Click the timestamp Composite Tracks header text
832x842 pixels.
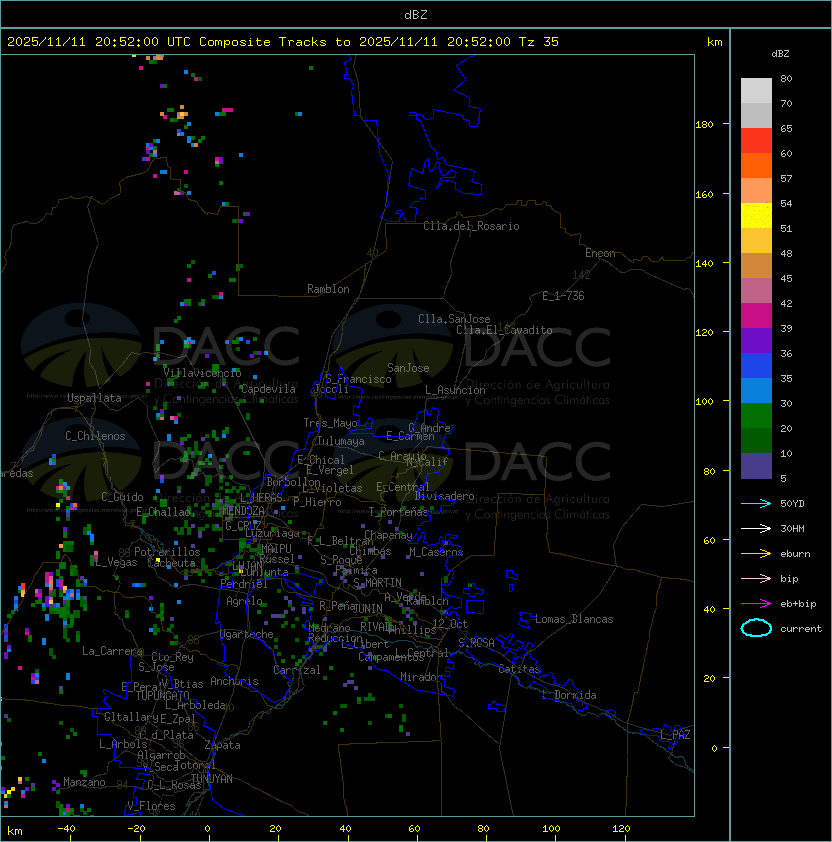tap(283, 42)
